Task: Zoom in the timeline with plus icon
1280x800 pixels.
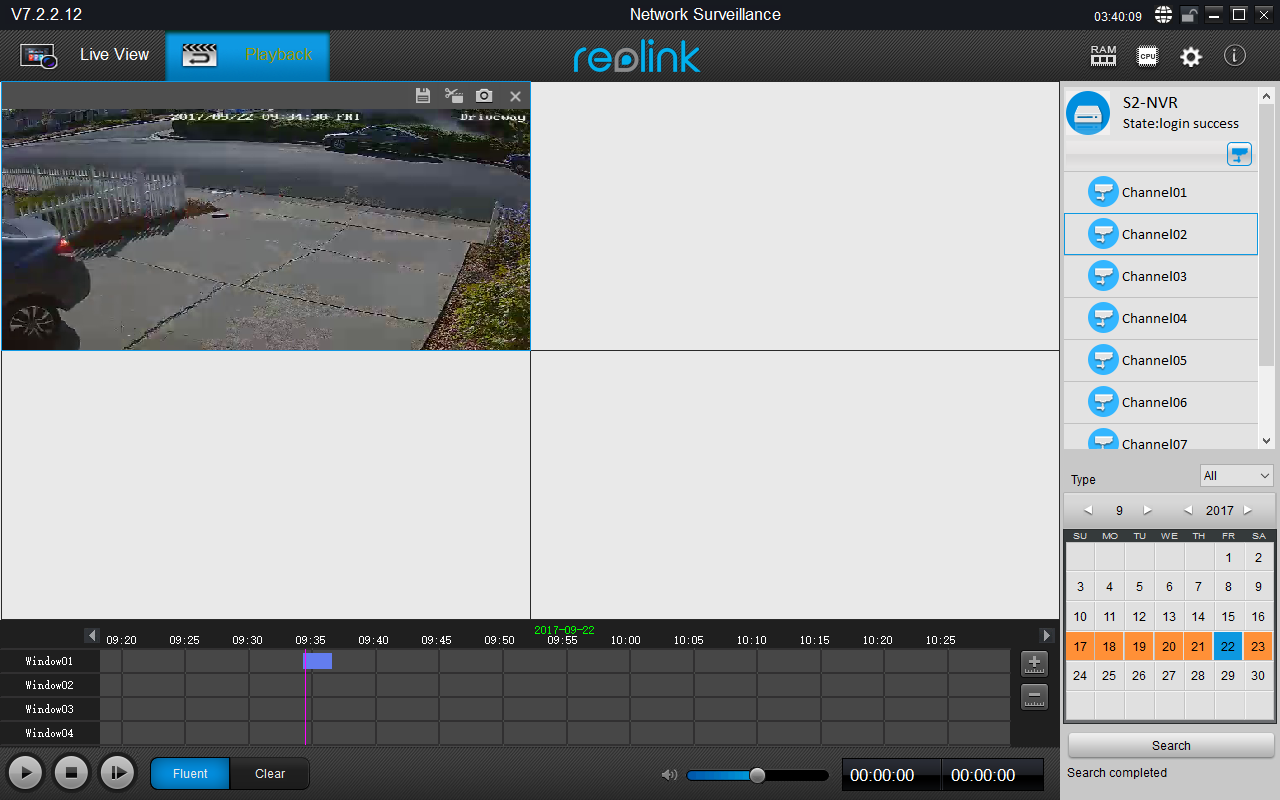Action: click(1034, 663)
